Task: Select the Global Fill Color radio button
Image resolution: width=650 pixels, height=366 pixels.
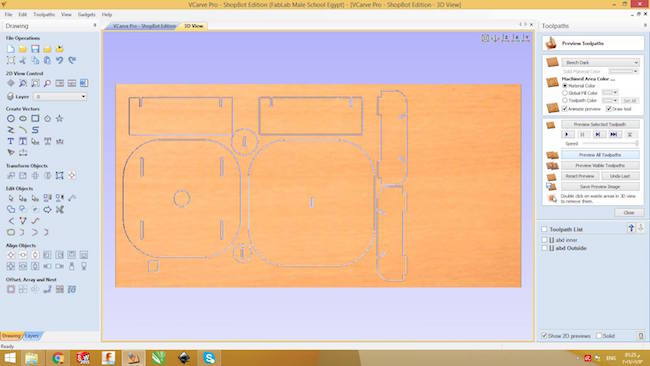Action: pyautogui.click(x=565, y=93)
